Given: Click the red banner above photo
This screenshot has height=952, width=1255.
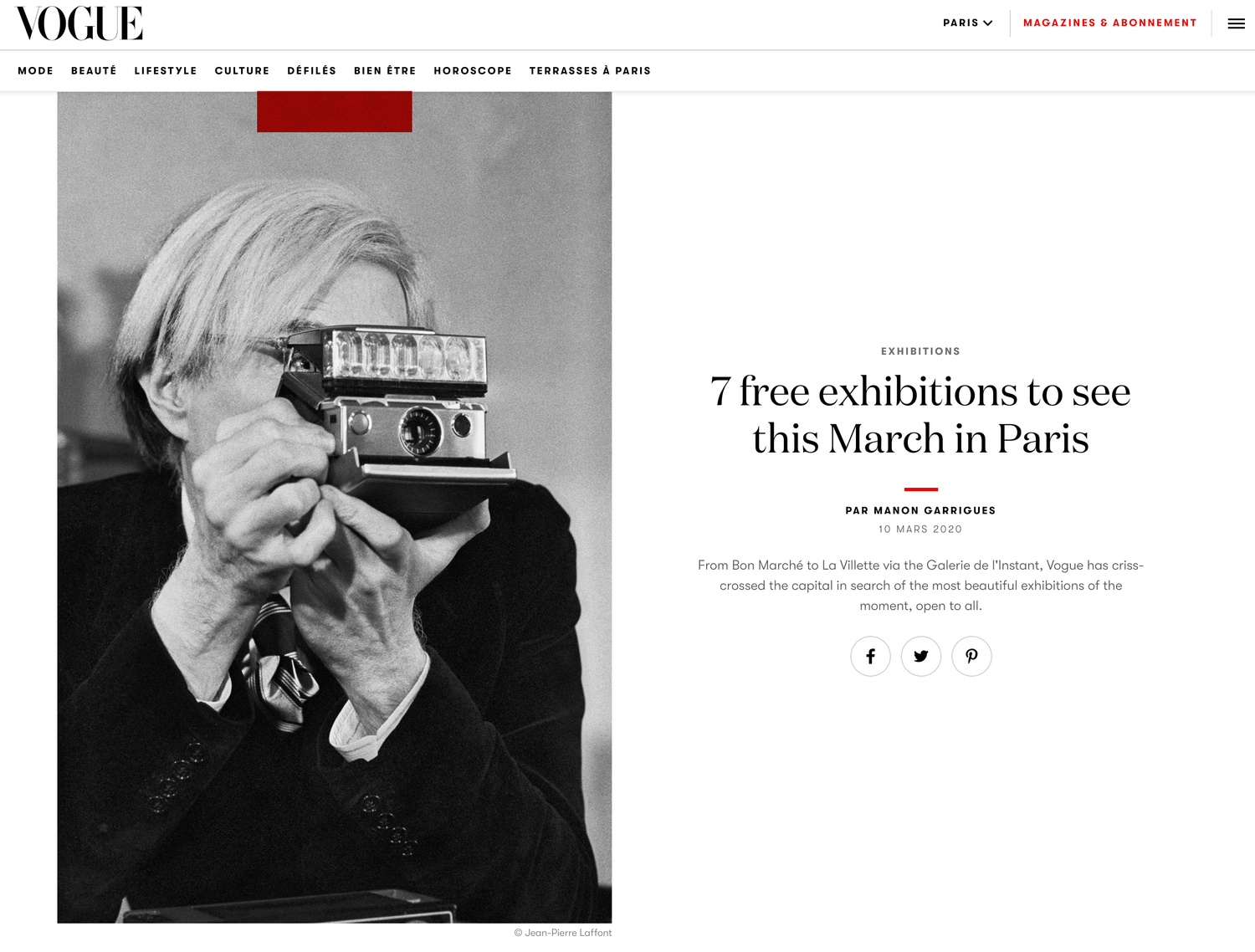Looking at the screenshot, I should [x=335, y=111].
